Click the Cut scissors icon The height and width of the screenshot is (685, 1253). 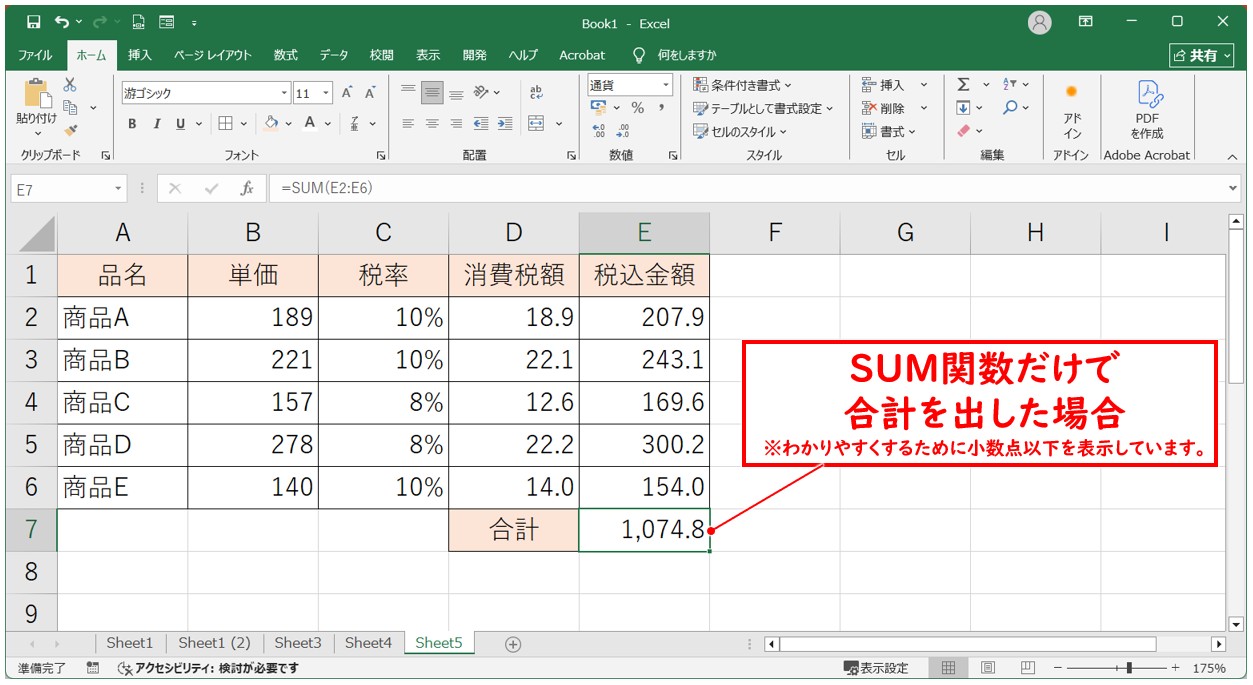pyautogui.click(x=70, y=86)
